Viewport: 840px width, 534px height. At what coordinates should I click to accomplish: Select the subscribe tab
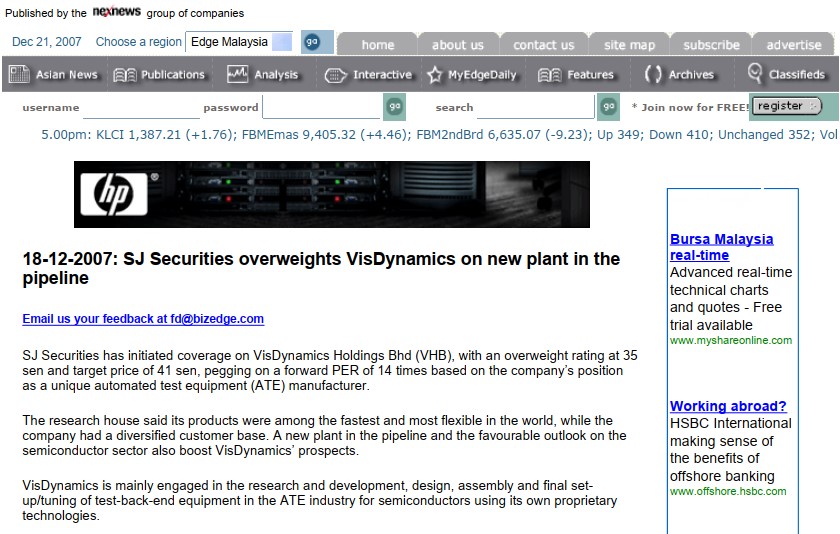pos(711,45)
